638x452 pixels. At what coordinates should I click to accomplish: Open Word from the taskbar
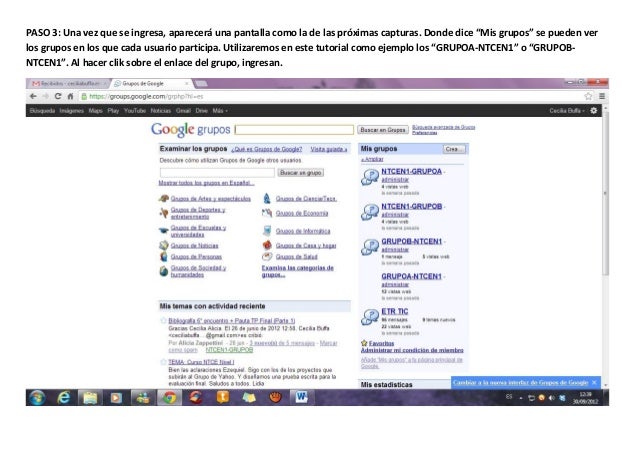coord(302,397)
